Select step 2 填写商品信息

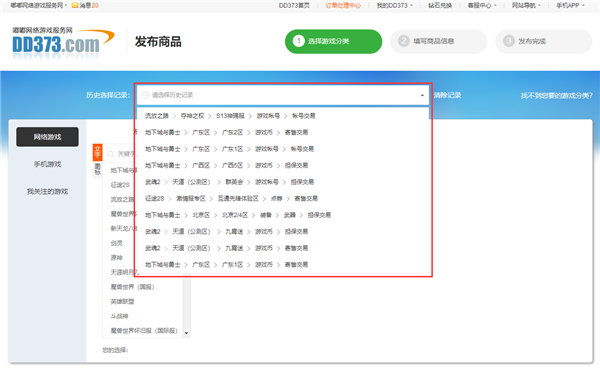(x=439, y=41)
